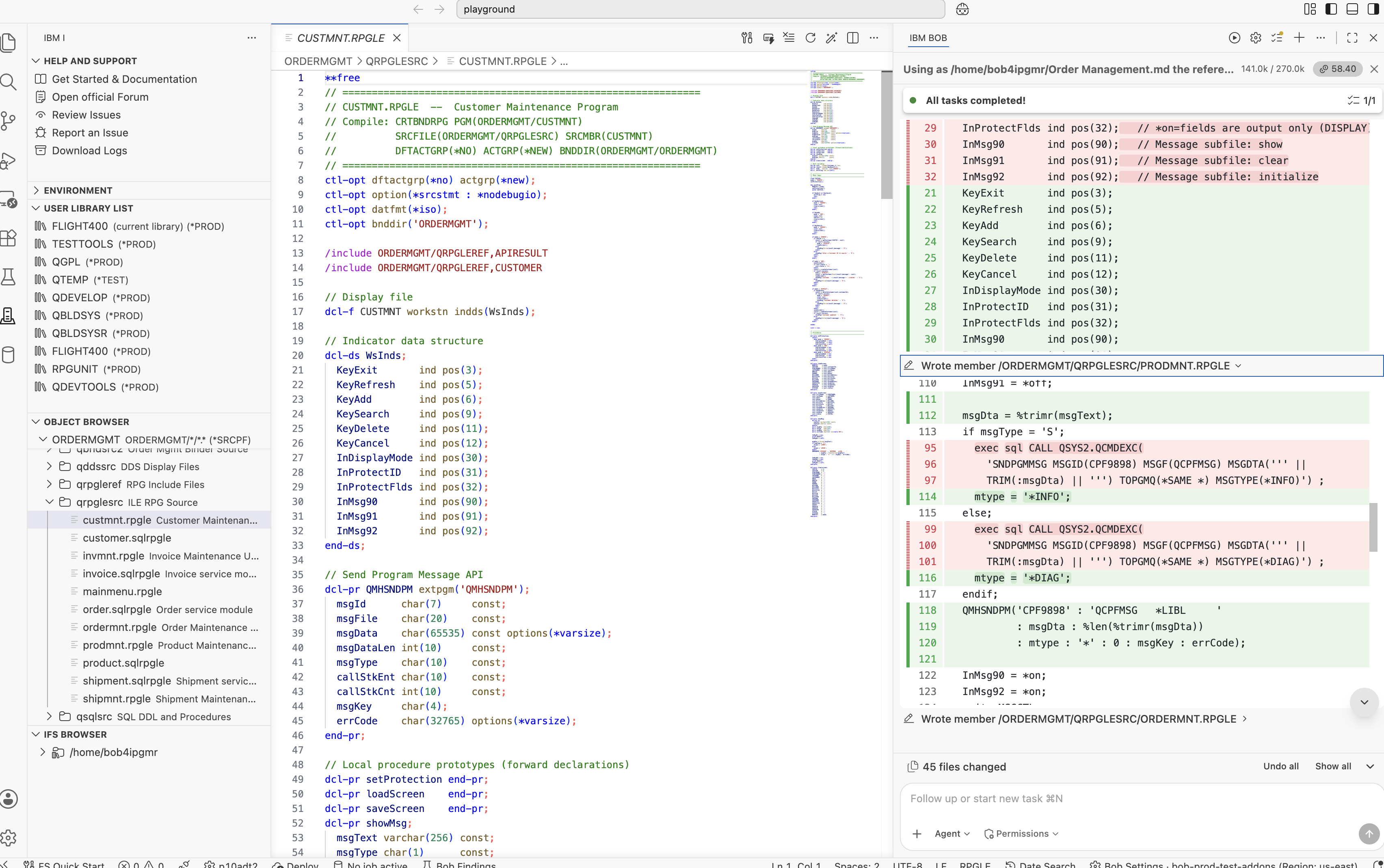Screen dimensions: 1384x868
Task: Open the Testing flask icon
Action: pos(9,277)
